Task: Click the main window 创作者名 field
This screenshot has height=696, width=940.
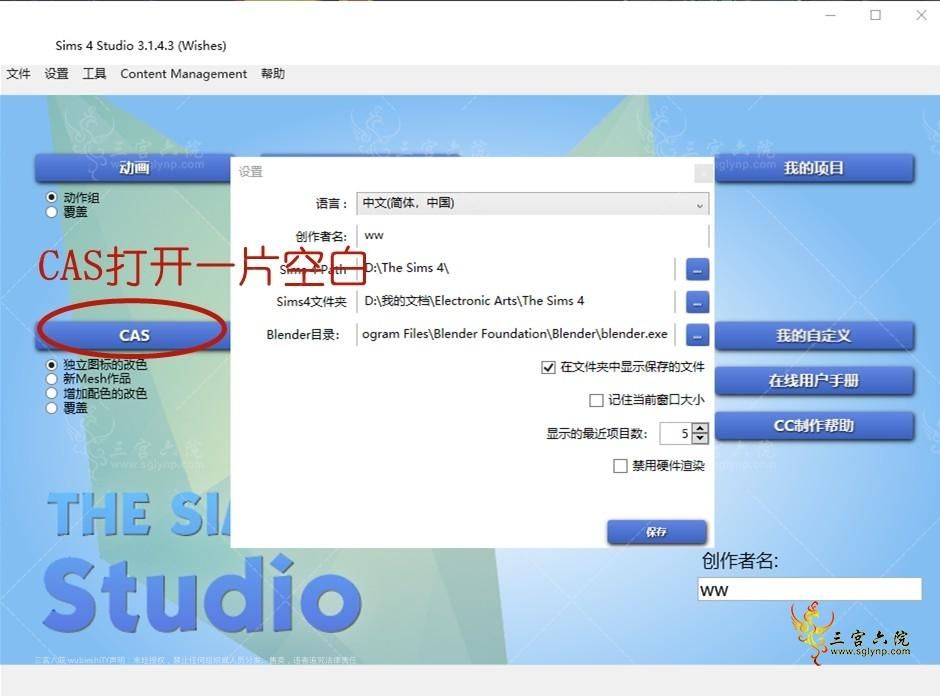Action: click(809, 590)
